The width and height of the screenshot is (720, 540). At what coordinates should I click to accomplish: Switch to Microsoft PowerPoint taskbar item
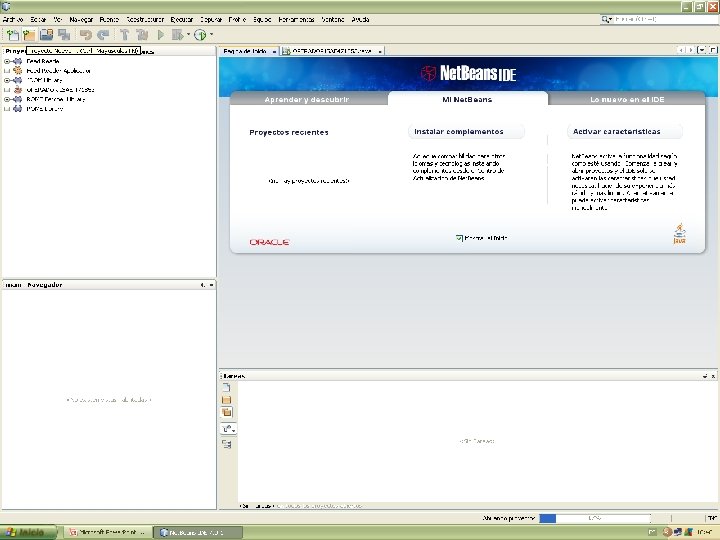tap(107, 532)
